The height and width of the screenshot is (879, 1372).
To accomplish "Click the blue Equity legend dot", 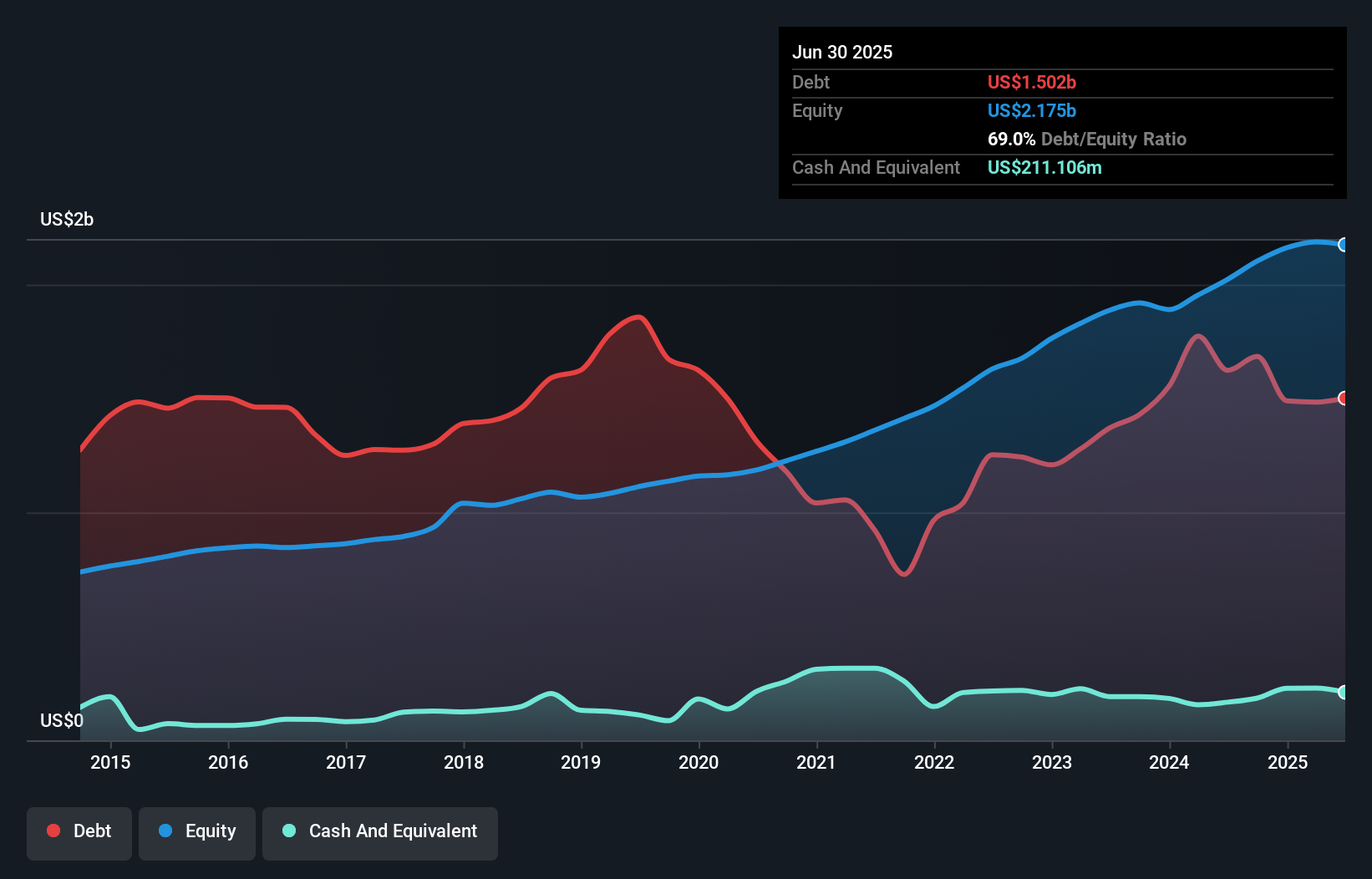I will (165, 831).
